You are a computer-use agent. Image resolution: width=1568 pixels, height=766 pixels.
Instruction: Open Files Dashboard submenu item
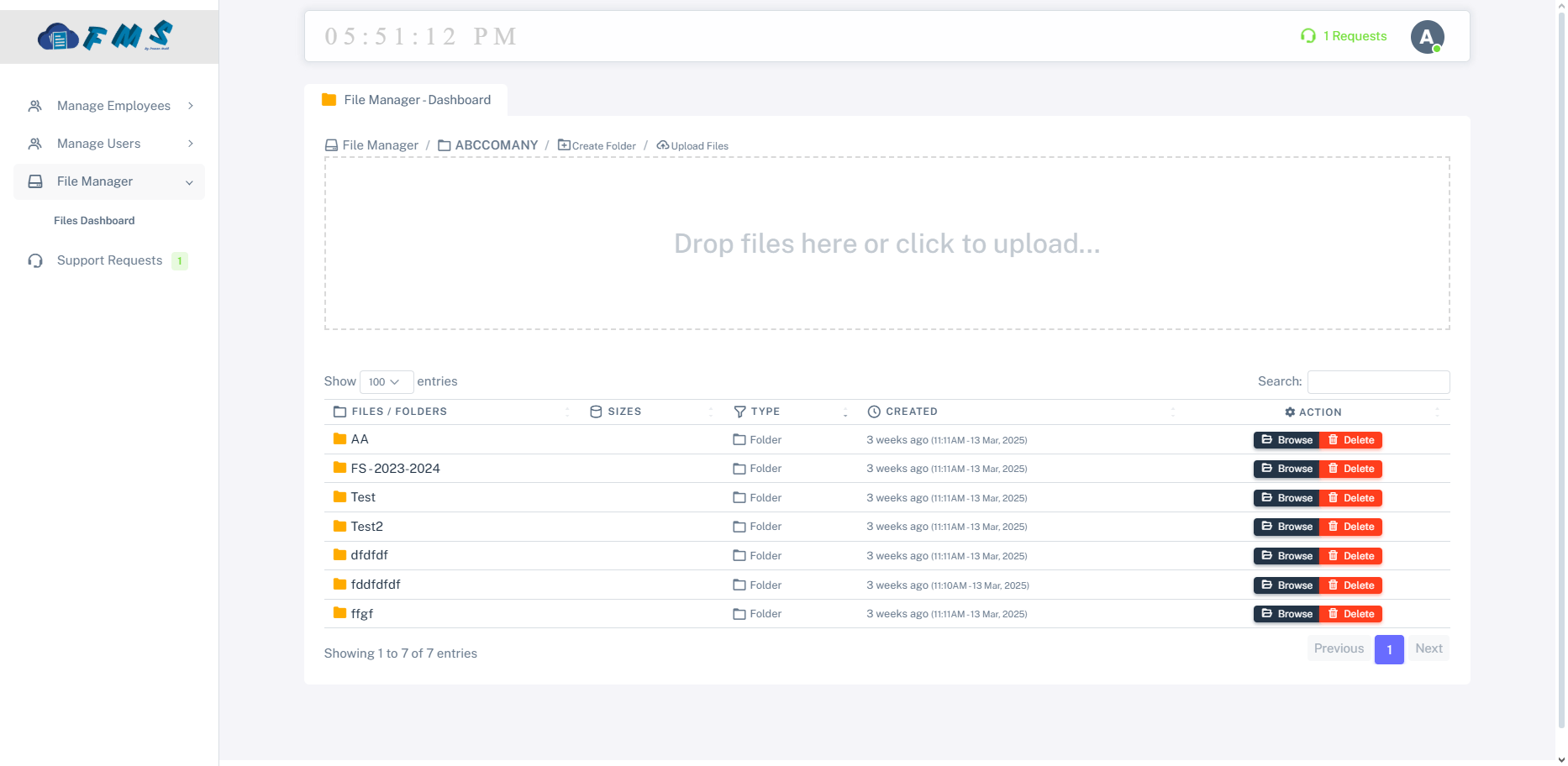click(x=94, y=221)
